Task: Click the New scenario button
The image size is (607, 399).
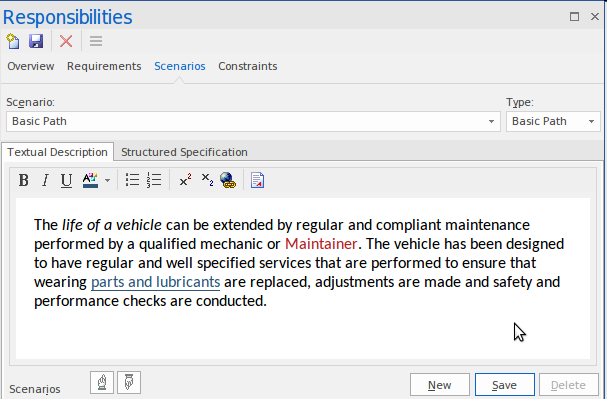Action: coord(440,385)
